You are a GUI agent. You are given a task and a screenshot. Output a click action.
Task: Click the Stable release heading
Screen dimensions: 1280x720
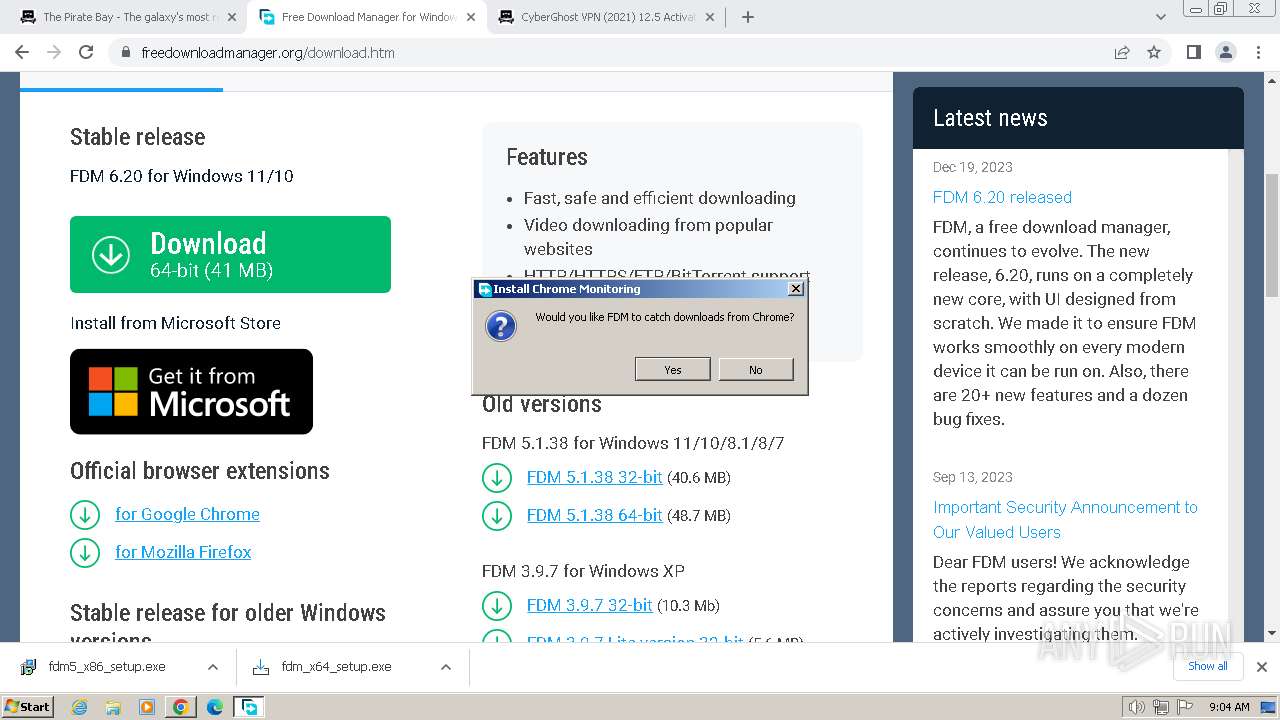tap(137, 137)
